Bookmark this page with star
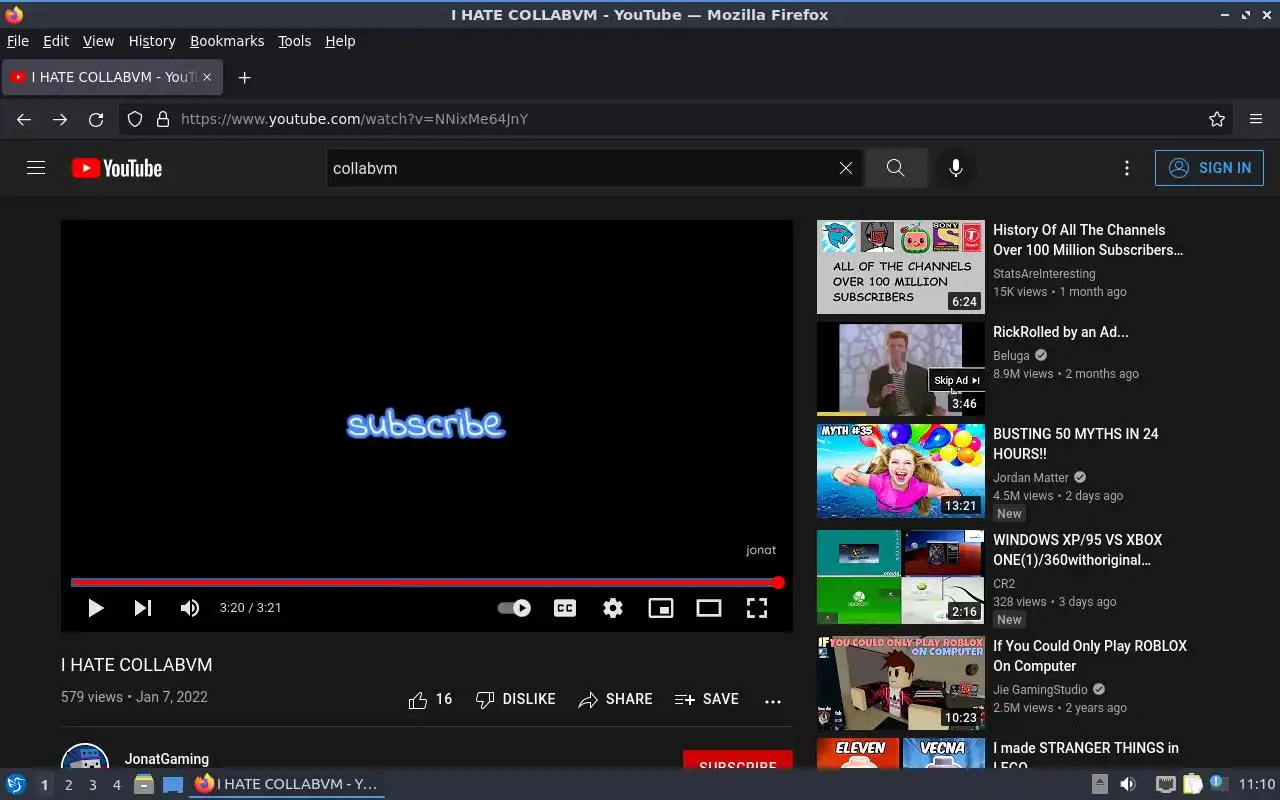The image size is (1280, 800). pyautogui.click(x=1217, y=119)
